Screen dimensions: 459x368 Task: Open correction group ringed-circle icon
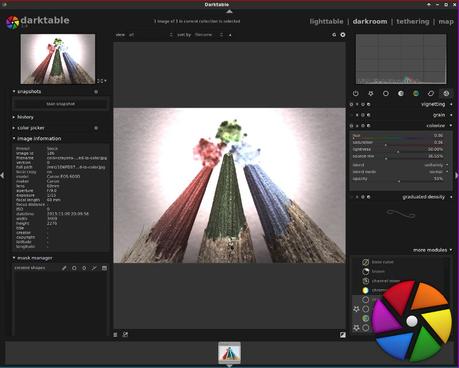(431, 93)
